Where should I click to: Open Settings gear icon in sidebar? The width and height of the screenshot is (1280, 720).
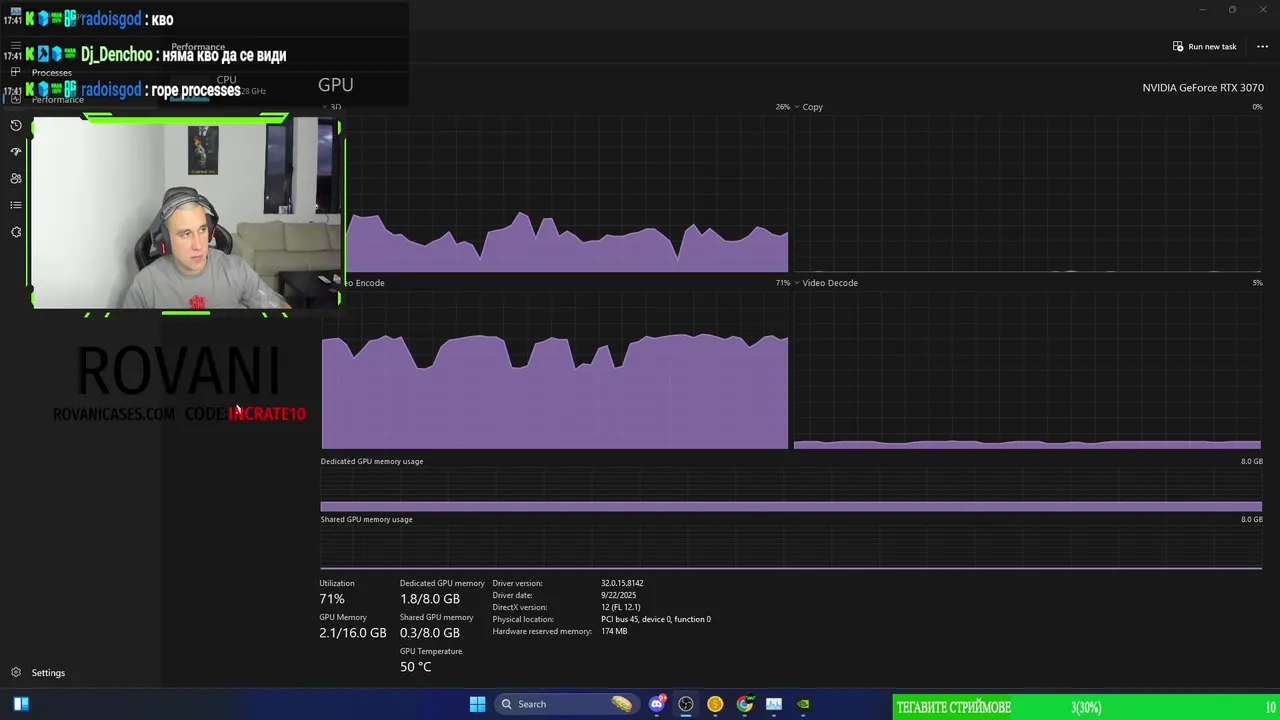[16, 673]
